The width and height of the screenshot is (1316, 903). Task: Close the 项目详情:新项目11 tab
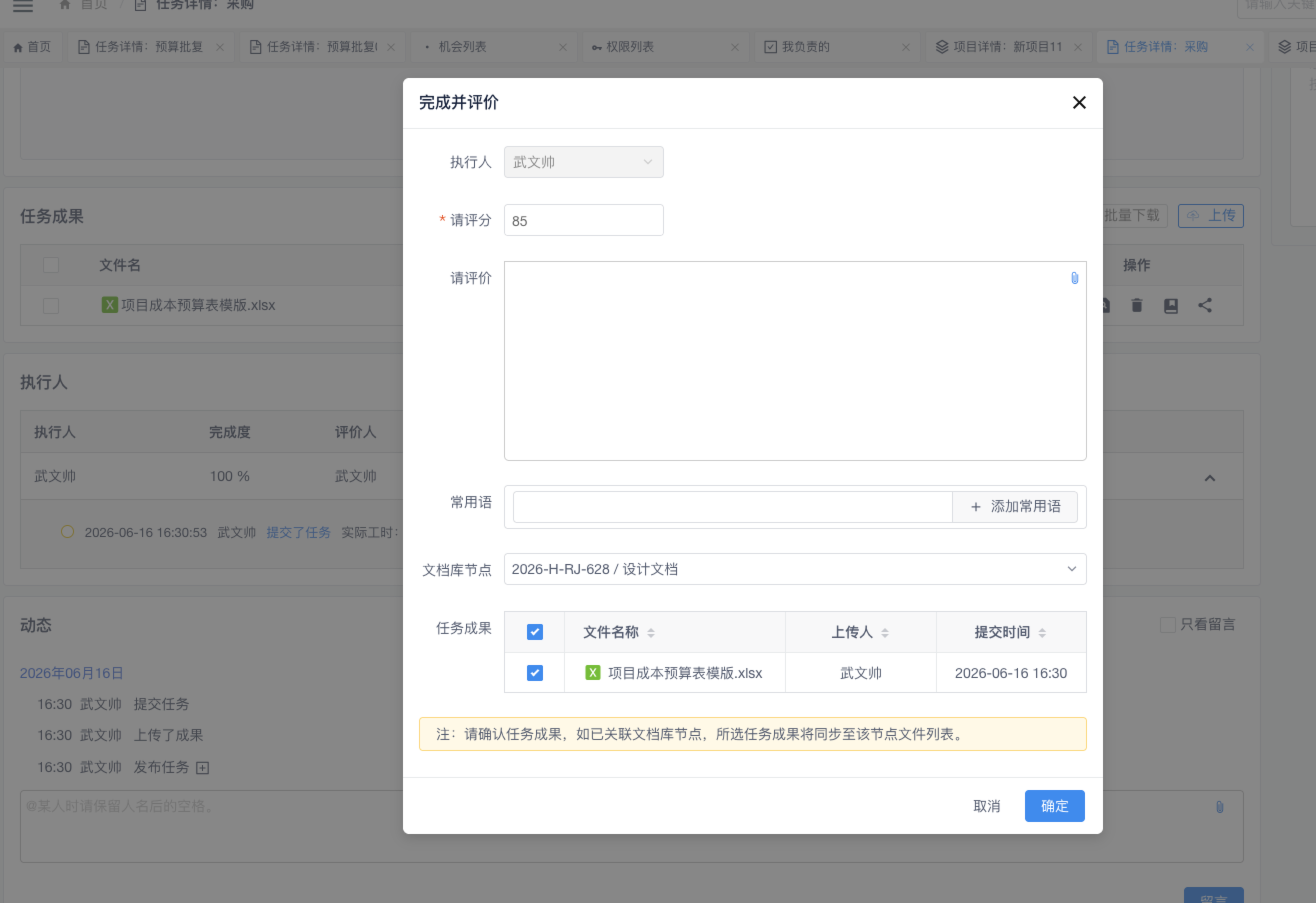1078,47
